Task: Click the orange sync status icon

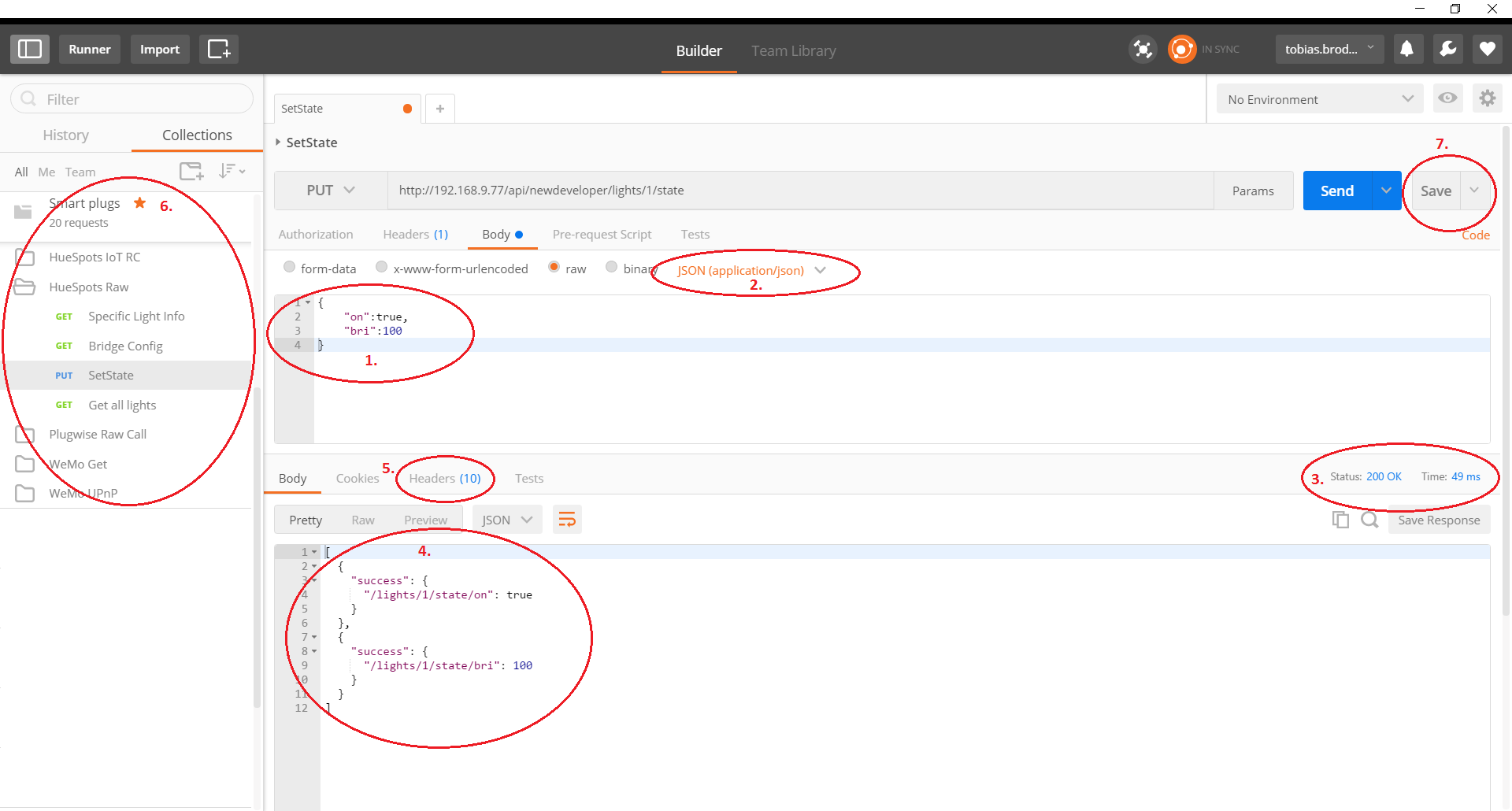Action: 1181,49
